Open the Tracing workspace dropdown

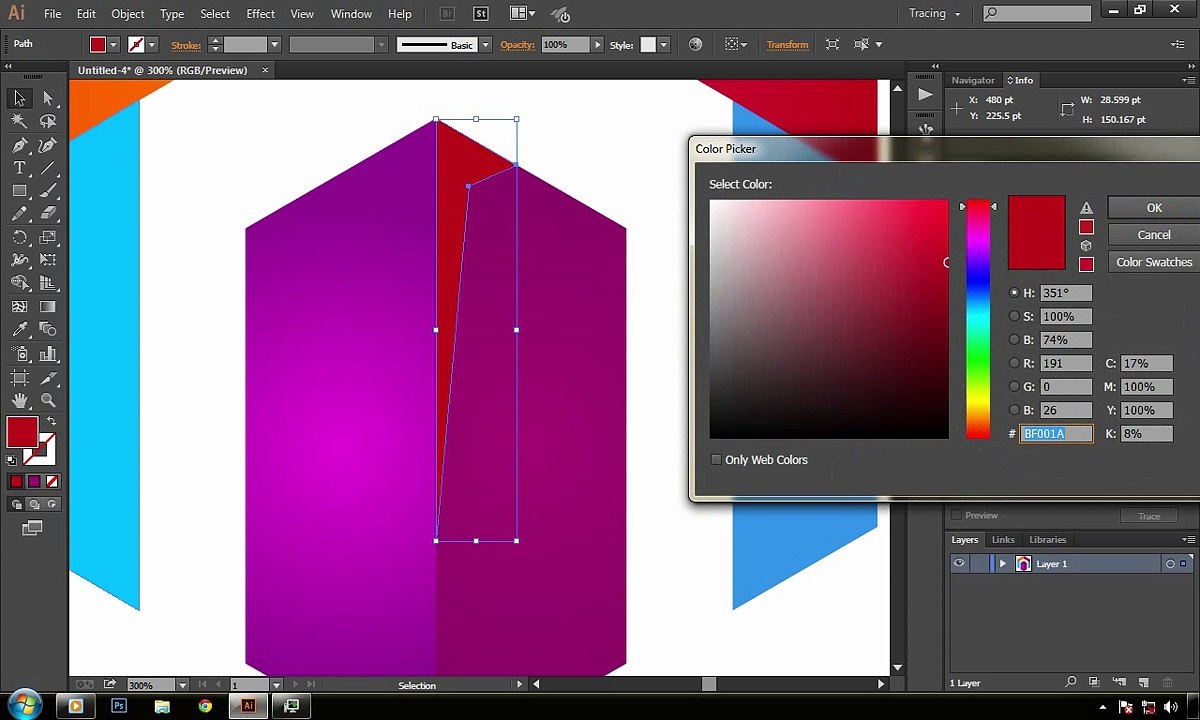point(935,14)
